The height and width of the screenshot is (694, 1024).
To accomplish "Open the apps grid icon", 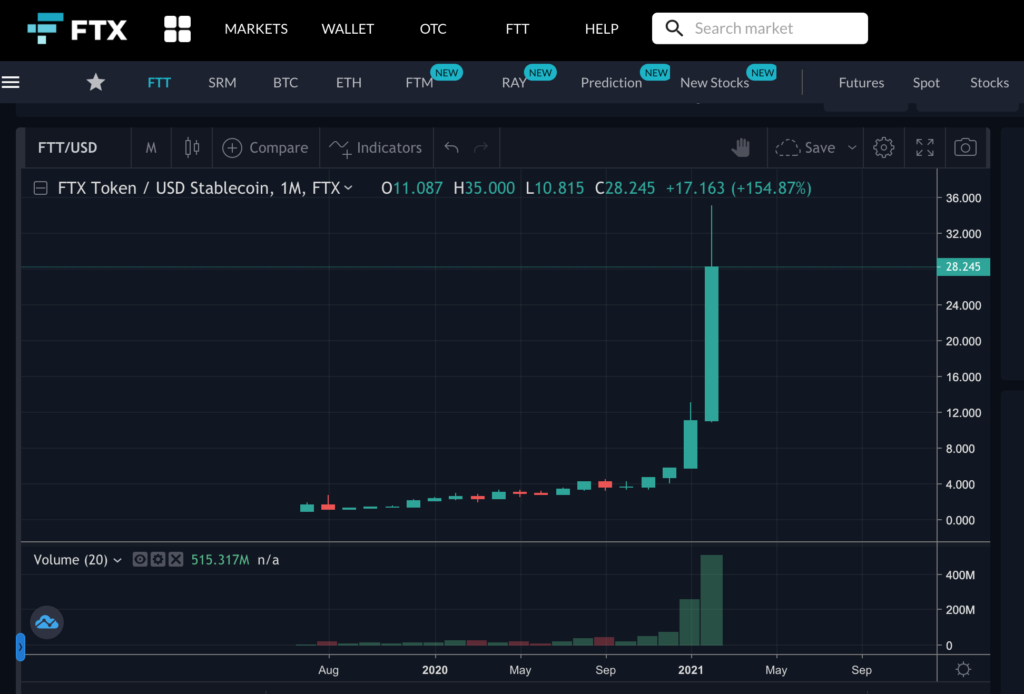I will [177, 29].
